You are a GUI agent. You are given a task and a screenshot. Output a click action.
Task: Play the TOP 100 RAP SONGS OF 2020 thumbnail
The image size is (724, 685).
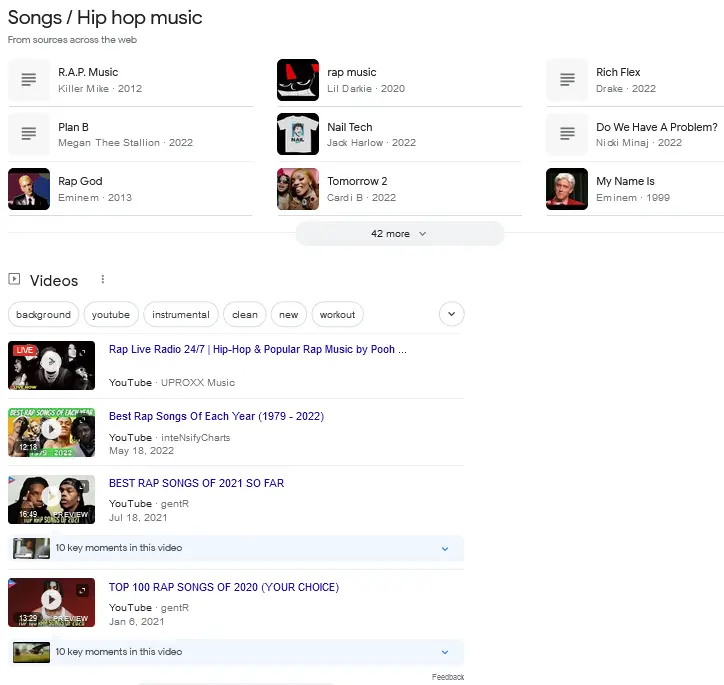[x=51, y=602]
